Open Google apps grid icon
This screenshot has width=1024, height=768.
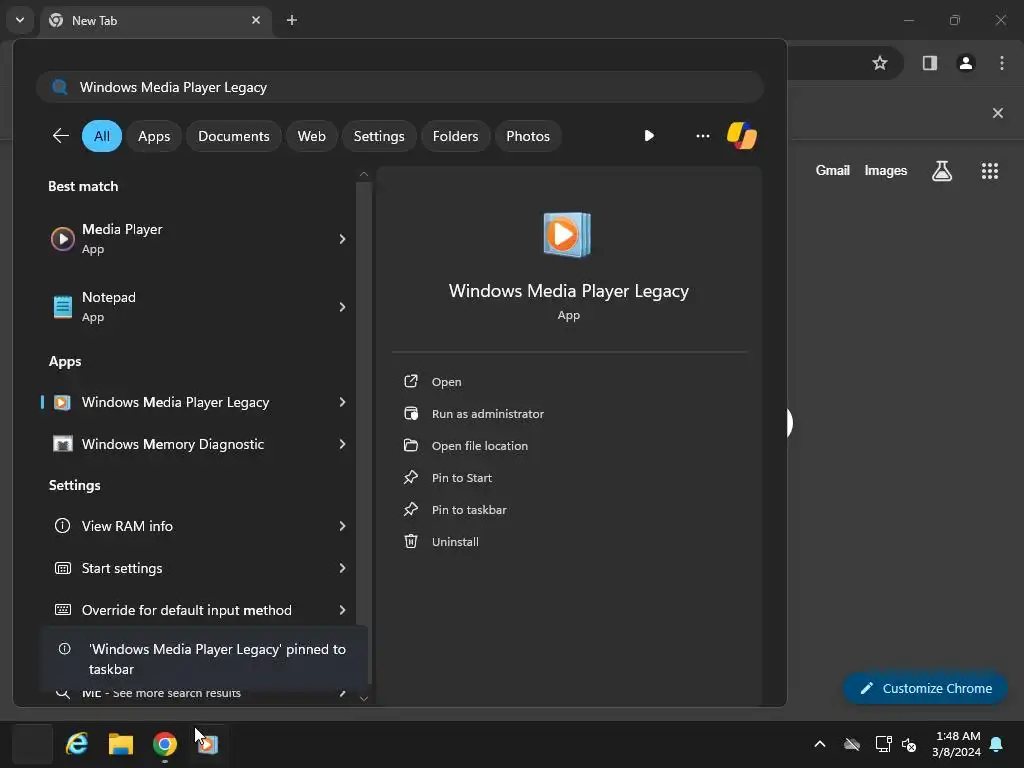coord(990,171)
